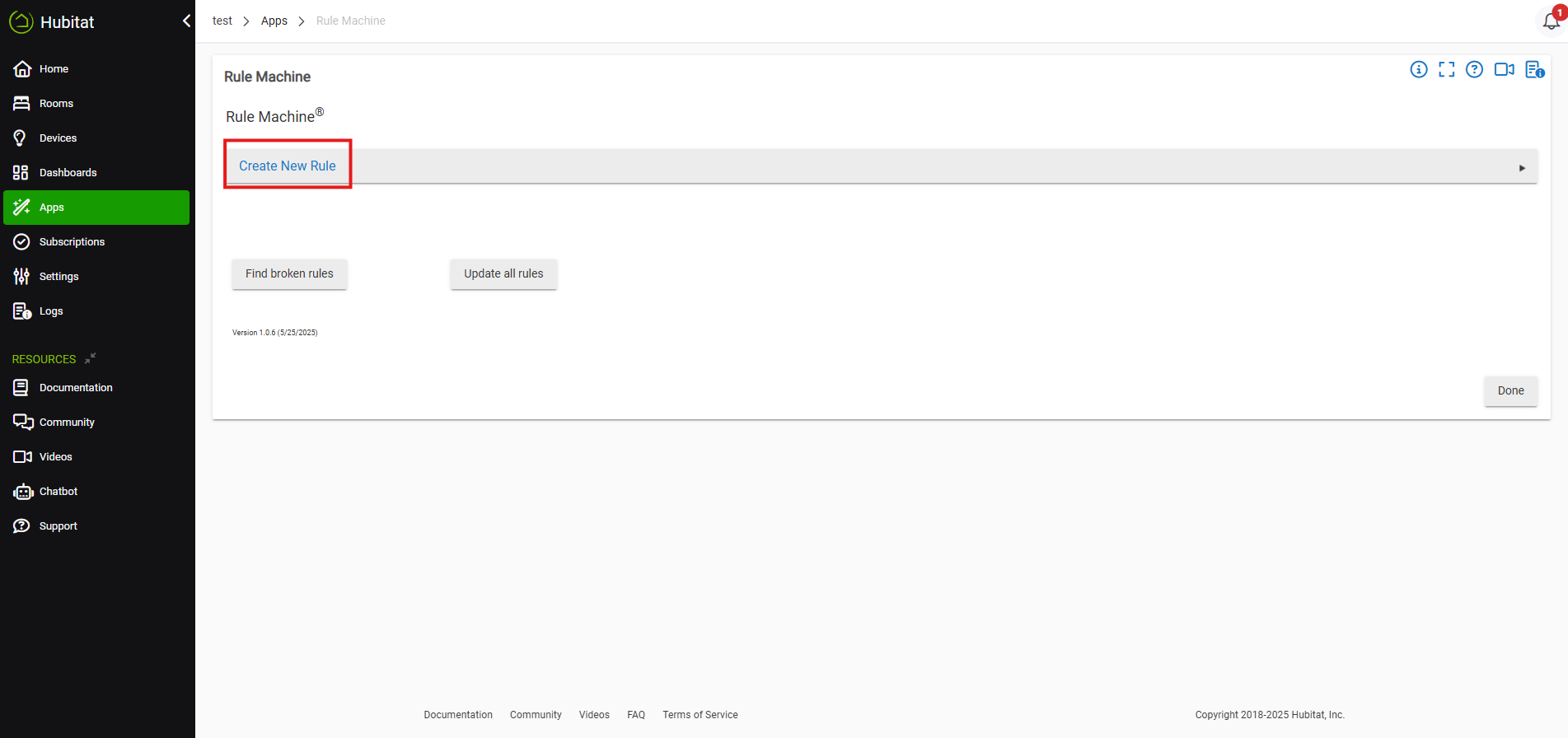This screenshot has height=738, width=1568.
Task: Click the Update all rules button
Action: [503, 273]
